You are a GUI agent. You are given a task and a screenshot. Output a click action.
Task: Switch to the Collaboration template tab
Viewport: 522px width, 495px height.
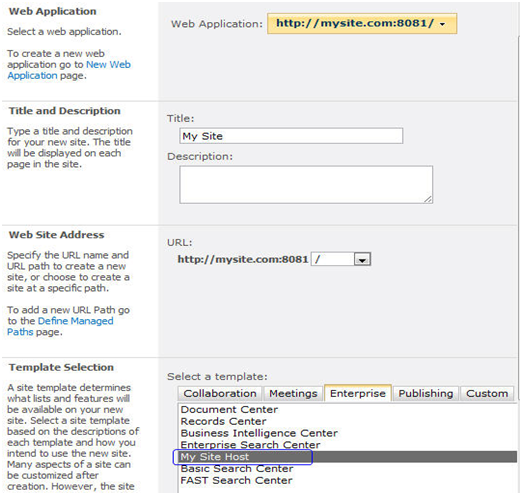[x=220, y=393]
